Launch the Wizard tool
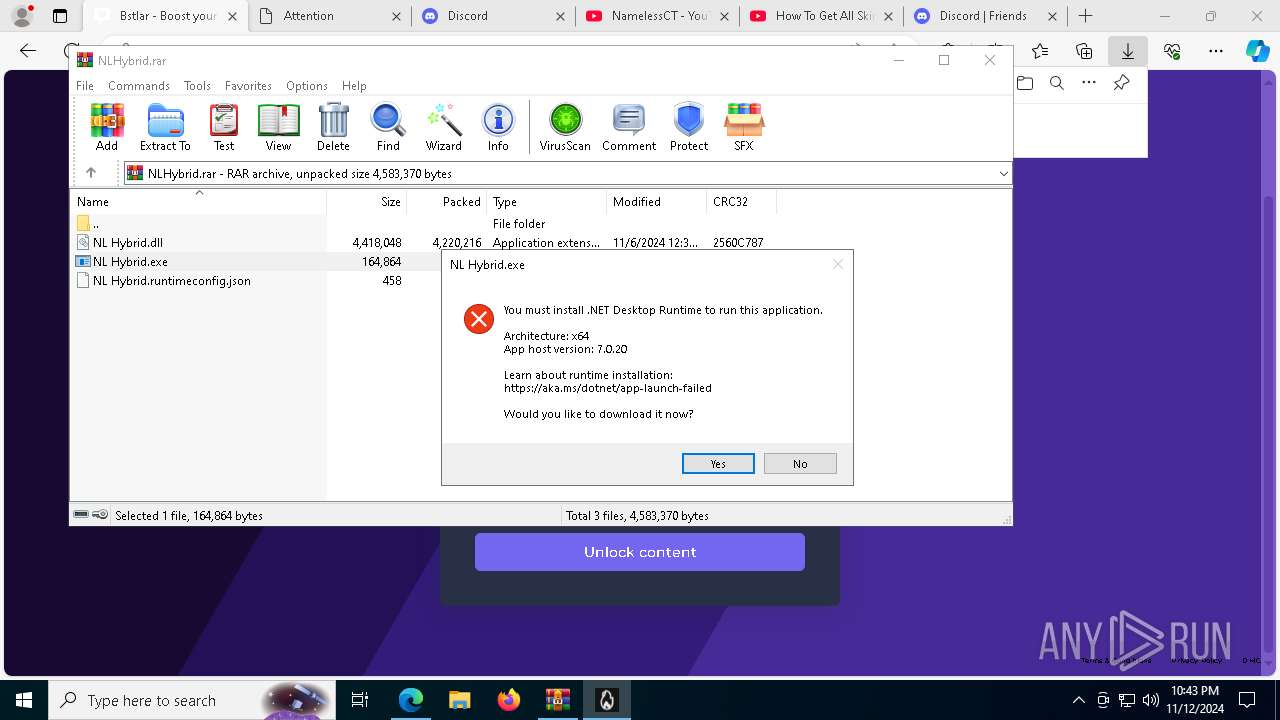This screenshot has height=720, width=1280. (x=443, y=127)
